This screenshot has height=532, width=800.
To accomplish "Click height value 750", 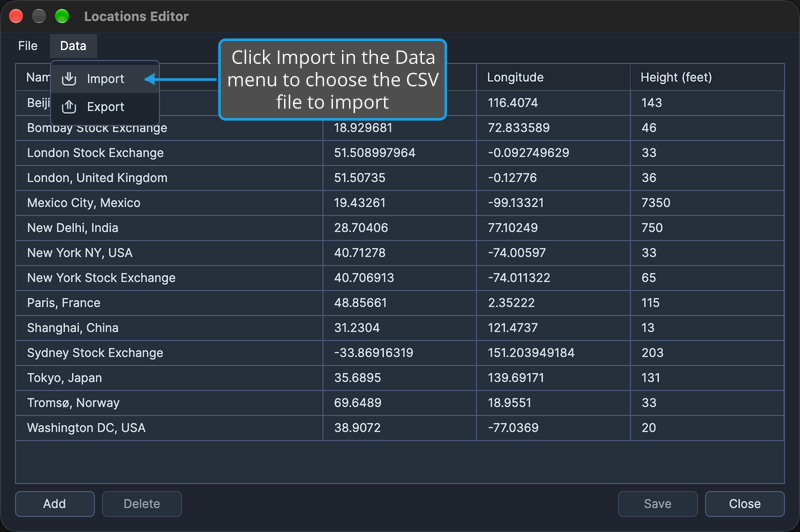I will pos(652,228).
